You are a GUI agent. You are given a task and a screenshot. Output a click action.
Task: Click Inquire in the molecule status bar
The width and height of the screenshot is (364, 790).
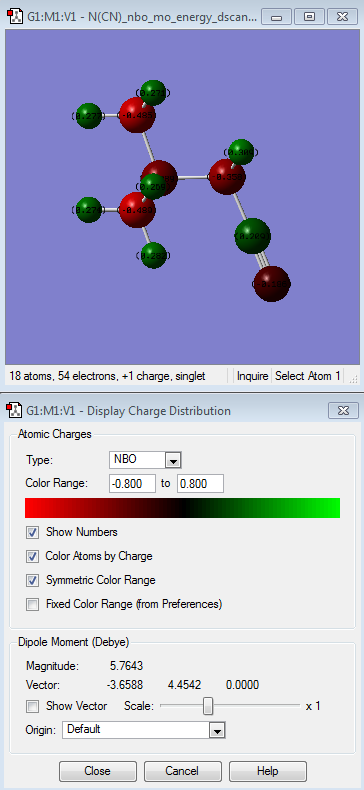pos(253,376)
